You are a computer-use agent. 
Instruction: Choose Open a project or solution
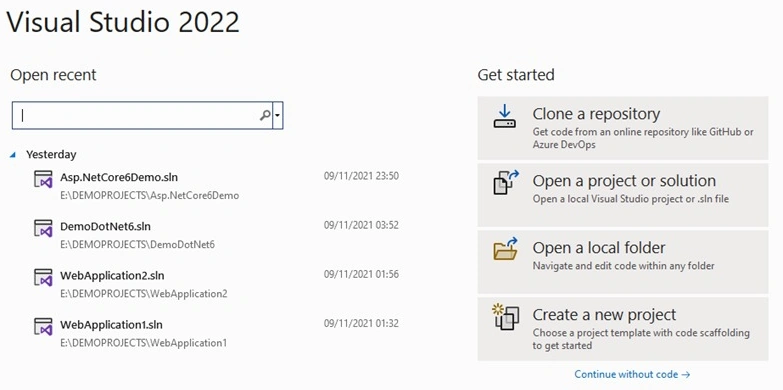(623, 195)
